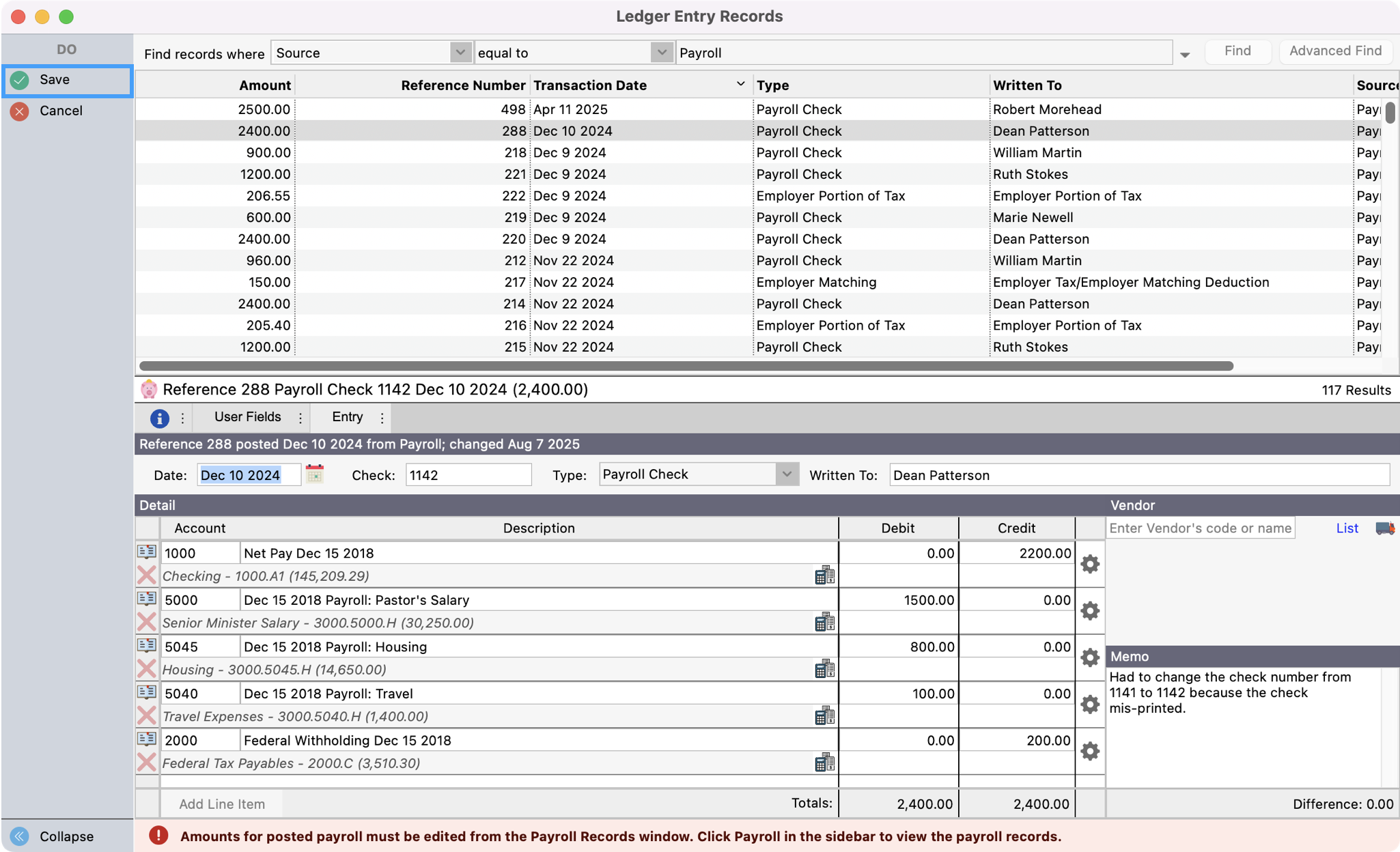The height and width of the screenshot is (852, 1400).
Task: Click the calculator icon on the Checking account line
Action: pyautogui.click(x=824, y=576)
